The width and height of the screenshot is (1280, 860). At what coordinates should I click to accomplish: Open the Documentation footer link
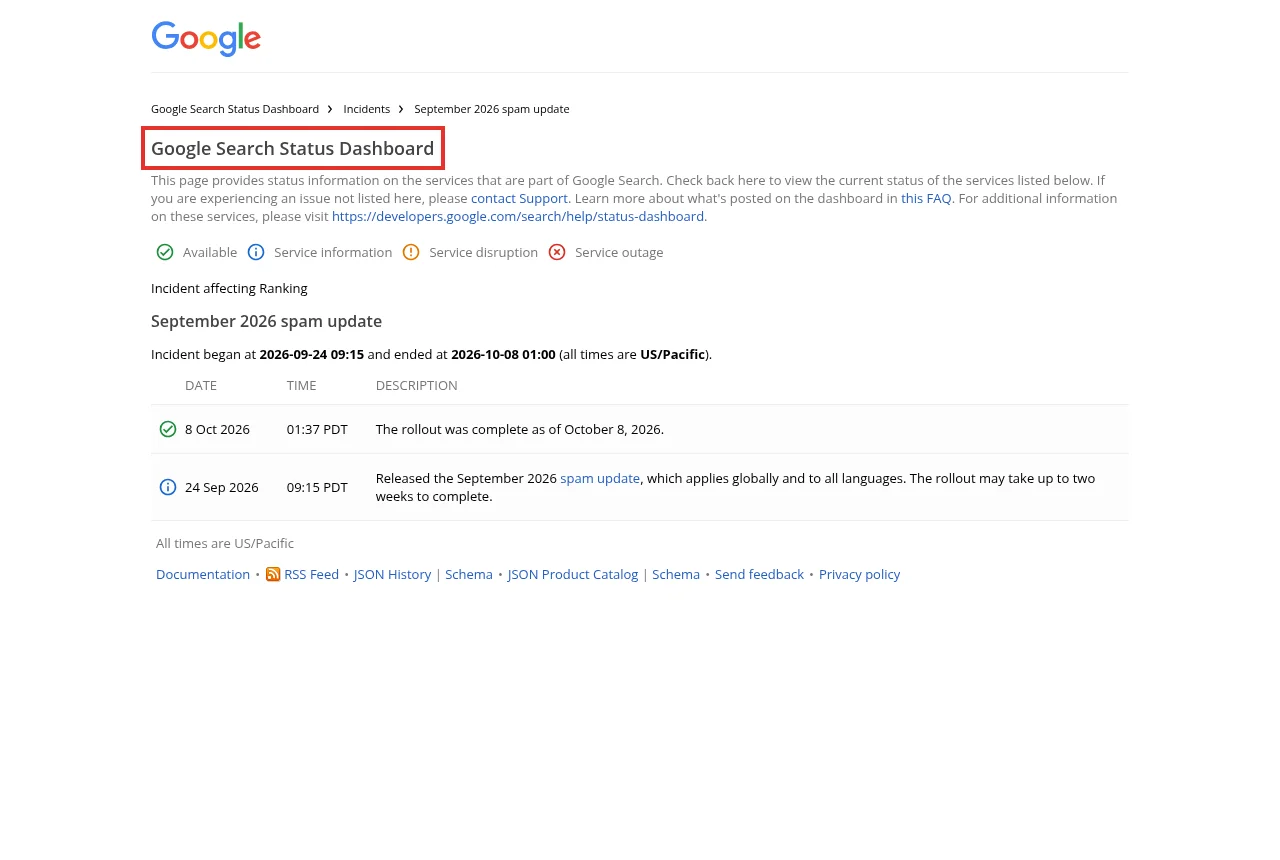point(203,574)
